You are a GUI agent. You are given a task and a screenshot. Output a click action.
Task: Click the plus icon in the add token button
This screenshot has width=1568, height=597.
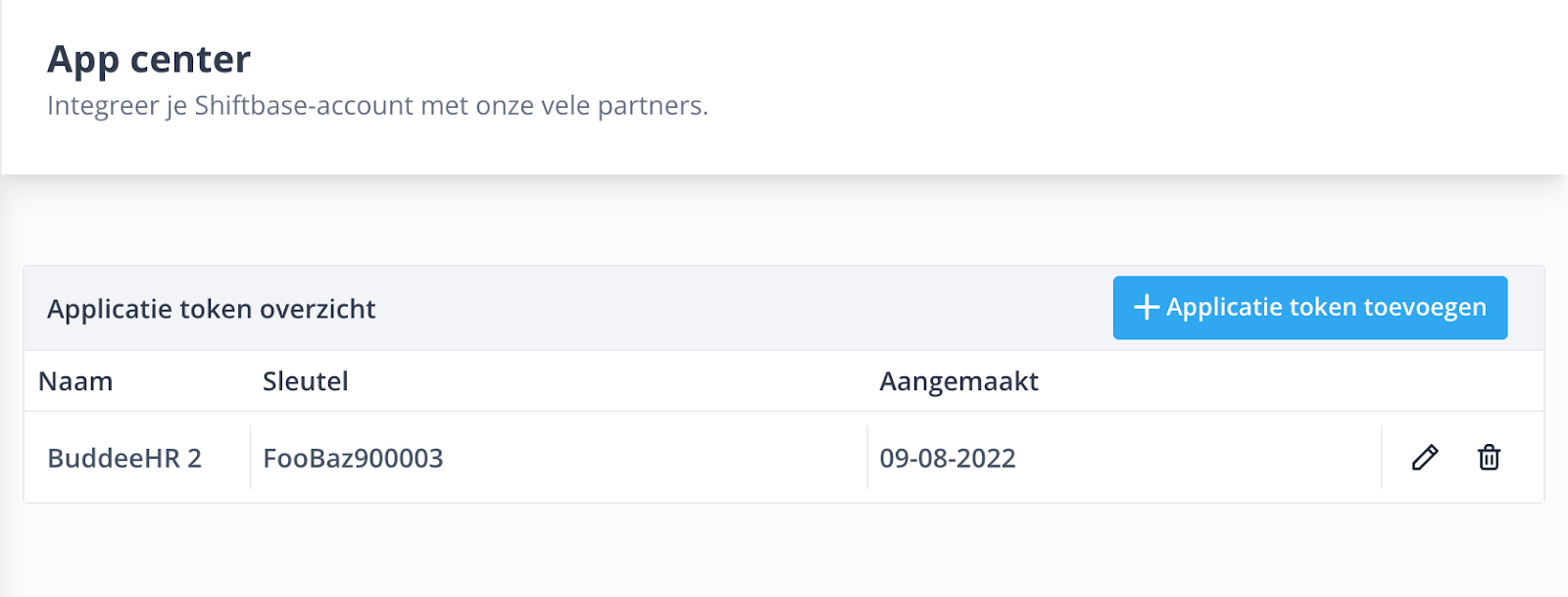point(1147,307)
